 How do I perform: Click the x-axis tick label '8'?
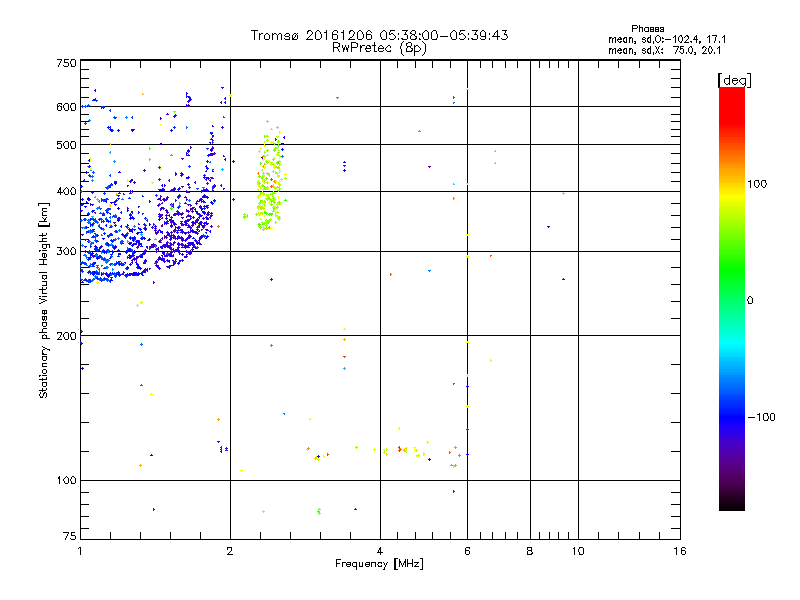[x=530, y=551]
